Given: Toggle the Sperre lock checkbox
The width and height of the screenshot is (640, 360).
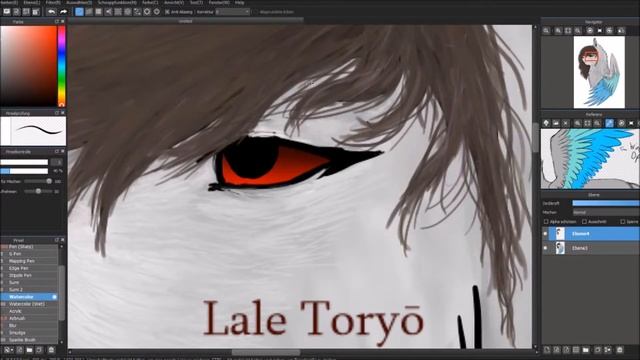Looking at the screenshot, I should (623, 222).
